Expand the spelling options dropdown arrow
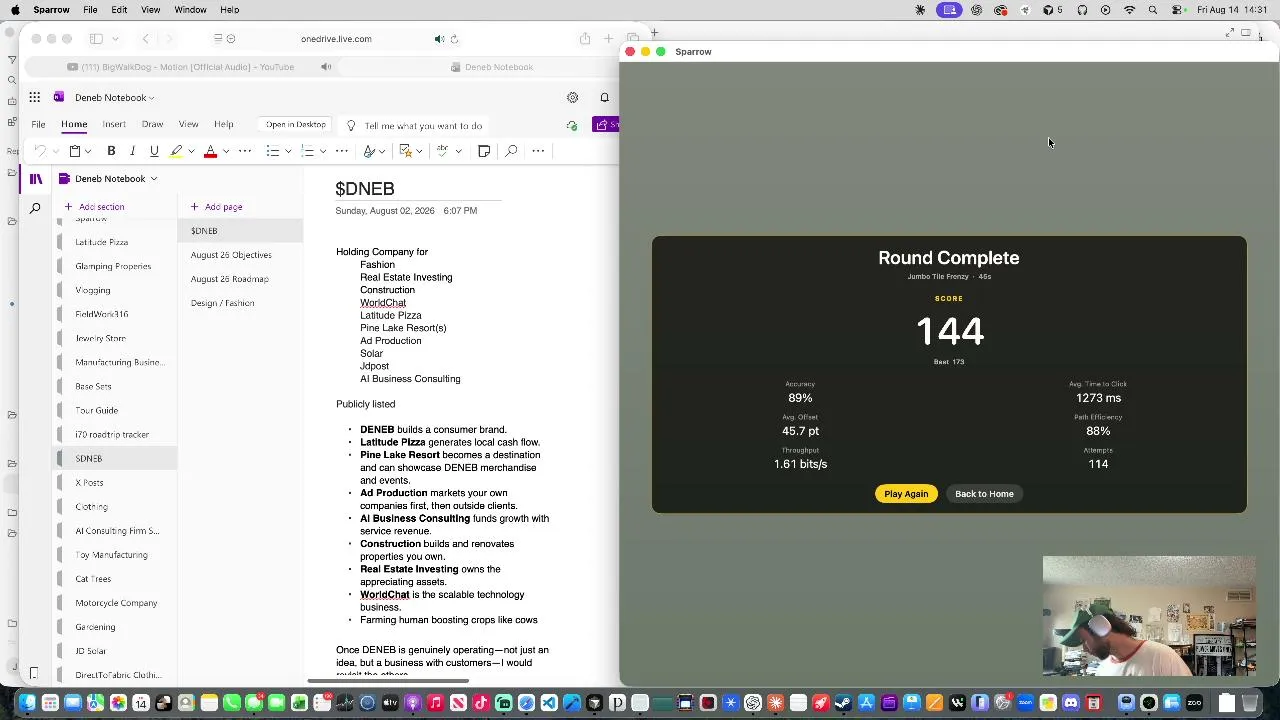This screenshot has height=720, width=1280. (x=458, y=151)
